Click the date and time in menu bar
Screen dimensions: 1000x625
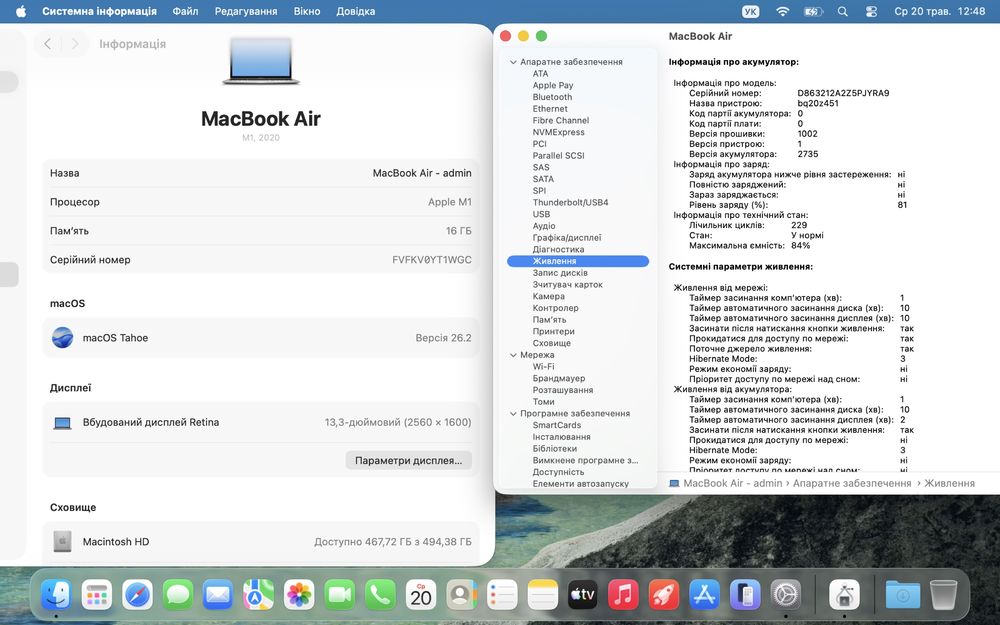(939, 11)
